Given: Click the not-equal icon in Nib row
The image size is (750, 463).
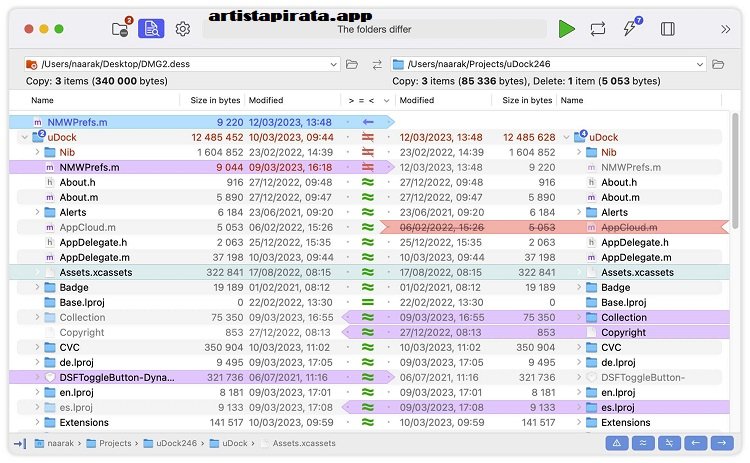Looking at the screenshot, I should [368, 152].
